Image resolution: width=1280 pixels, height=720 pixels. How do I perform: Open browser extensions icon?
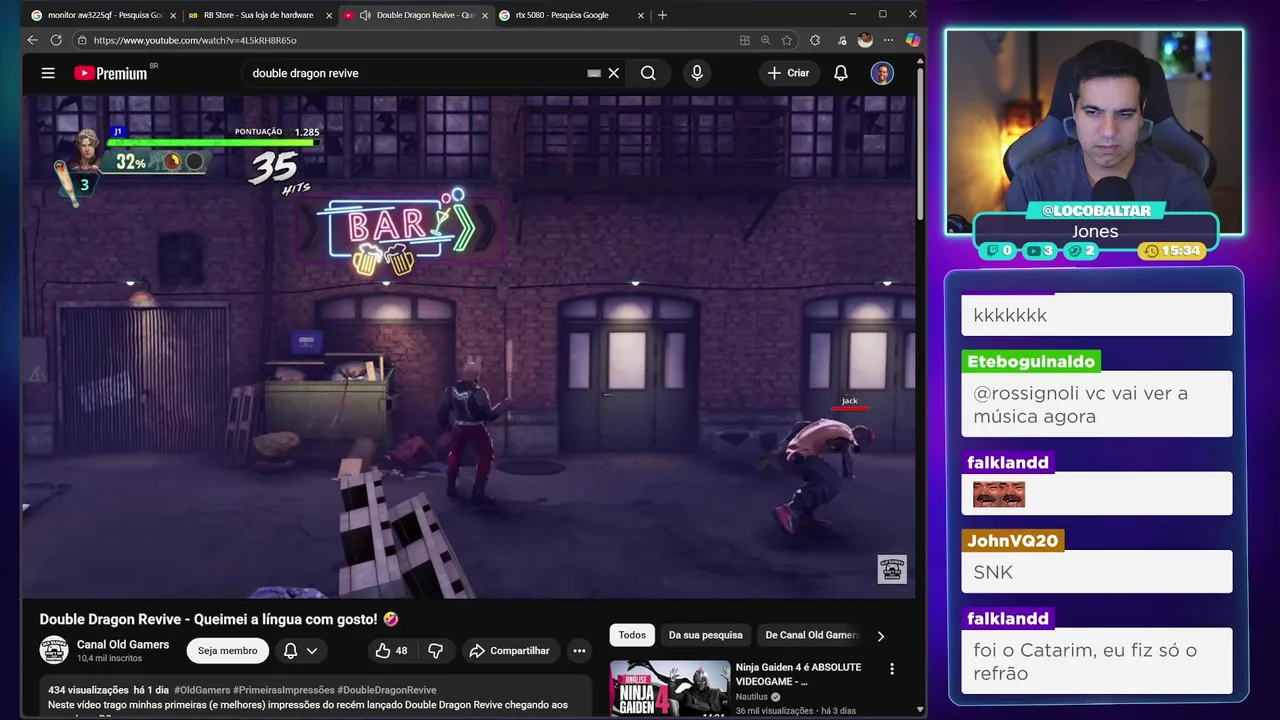(815, 40)
